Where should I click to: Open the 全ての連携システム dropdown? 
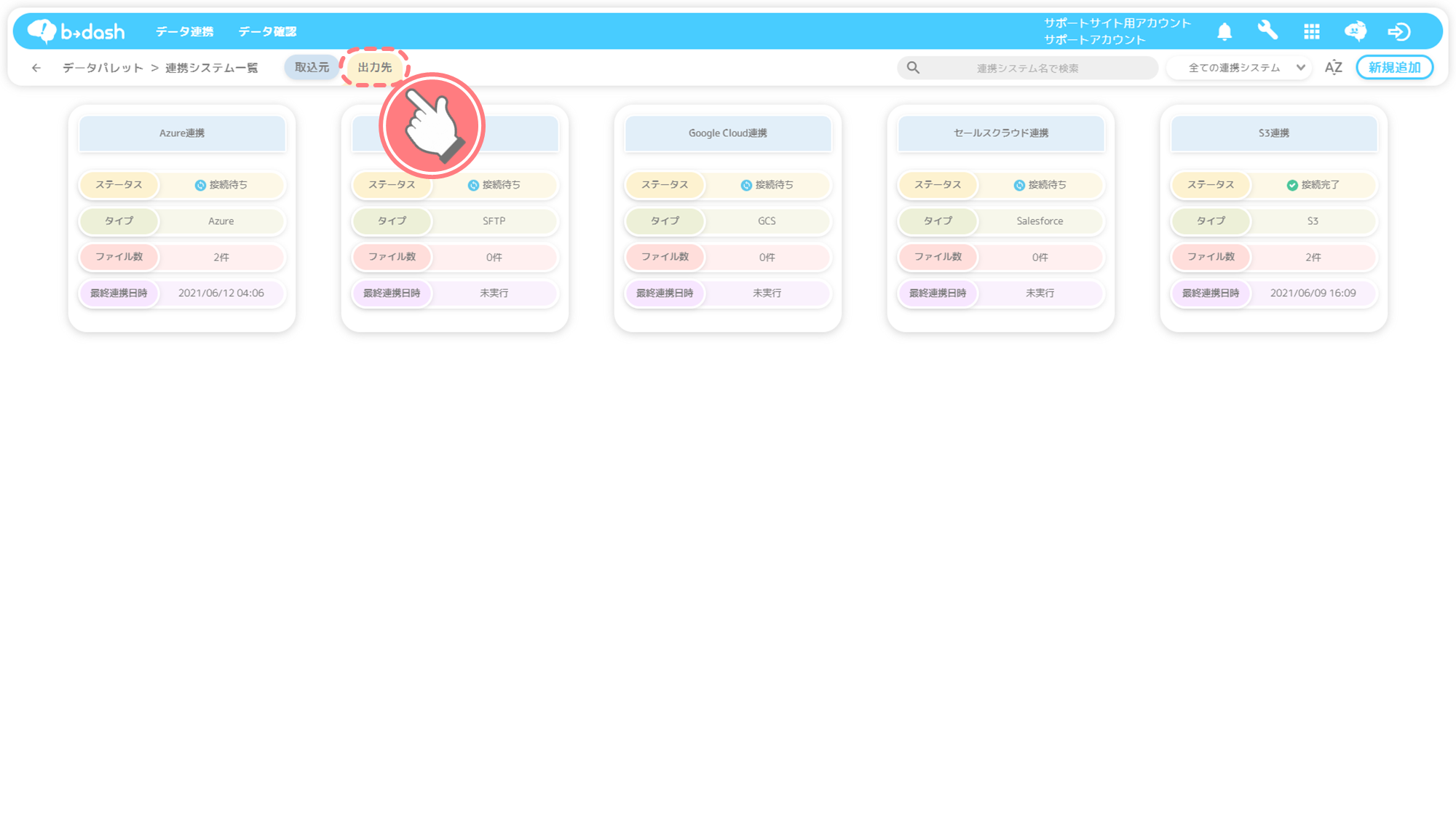(1240, 68)
